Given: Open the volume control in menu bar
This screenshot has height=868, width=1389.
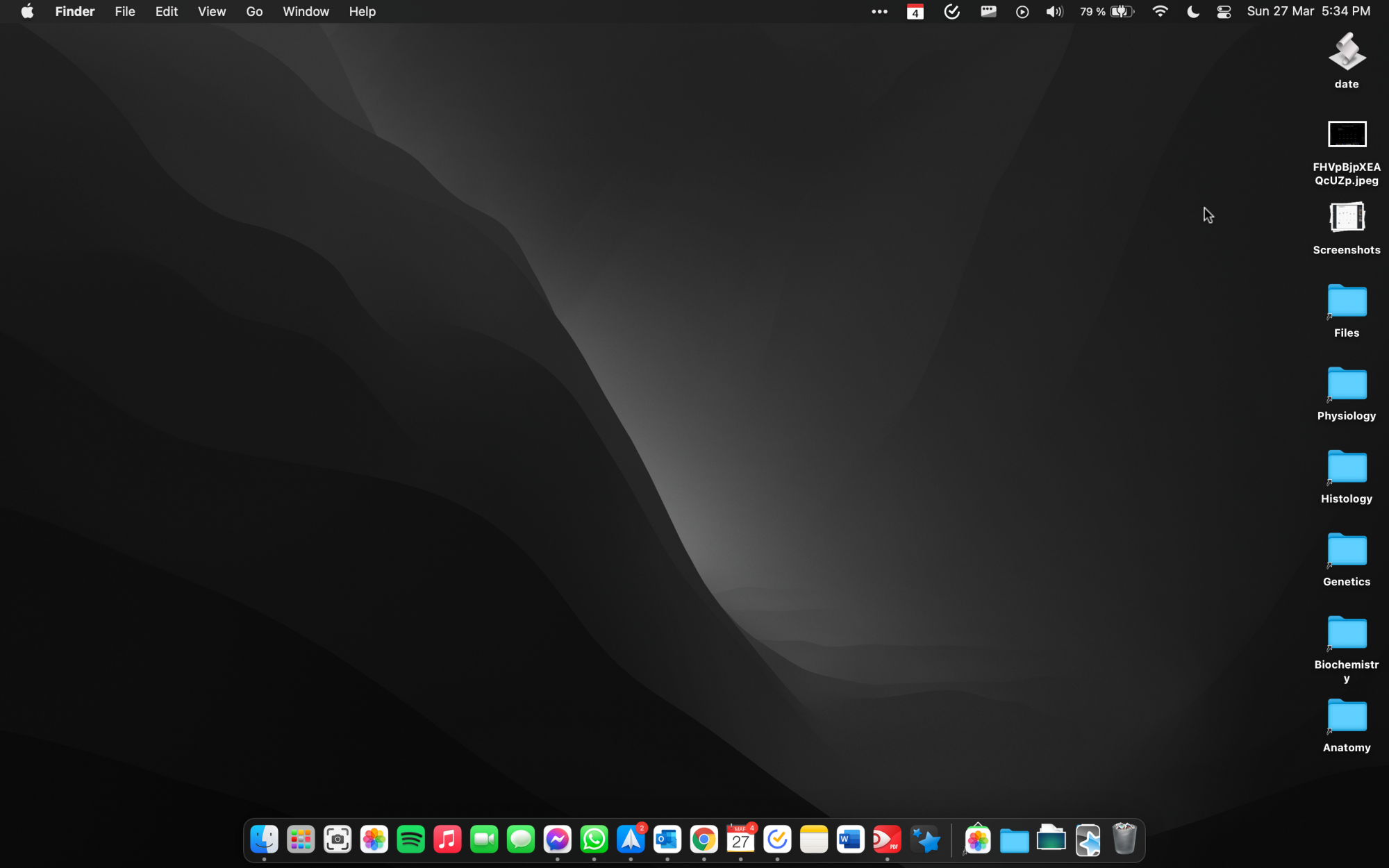Looking at the screenshot, I should [1054, 12].
